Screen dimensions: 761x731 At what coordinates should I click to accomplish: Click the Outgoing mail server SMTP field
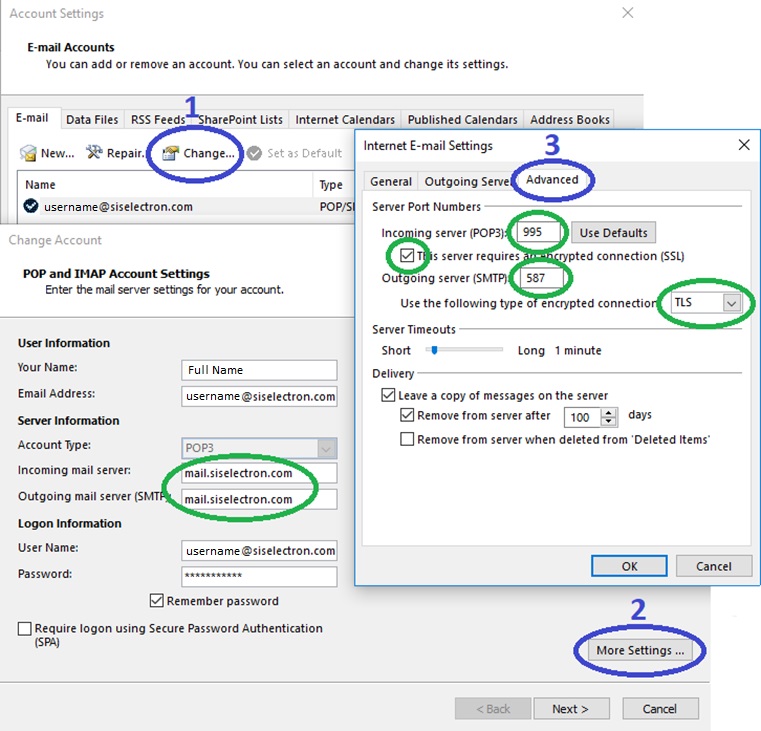[x=259, y=499]
